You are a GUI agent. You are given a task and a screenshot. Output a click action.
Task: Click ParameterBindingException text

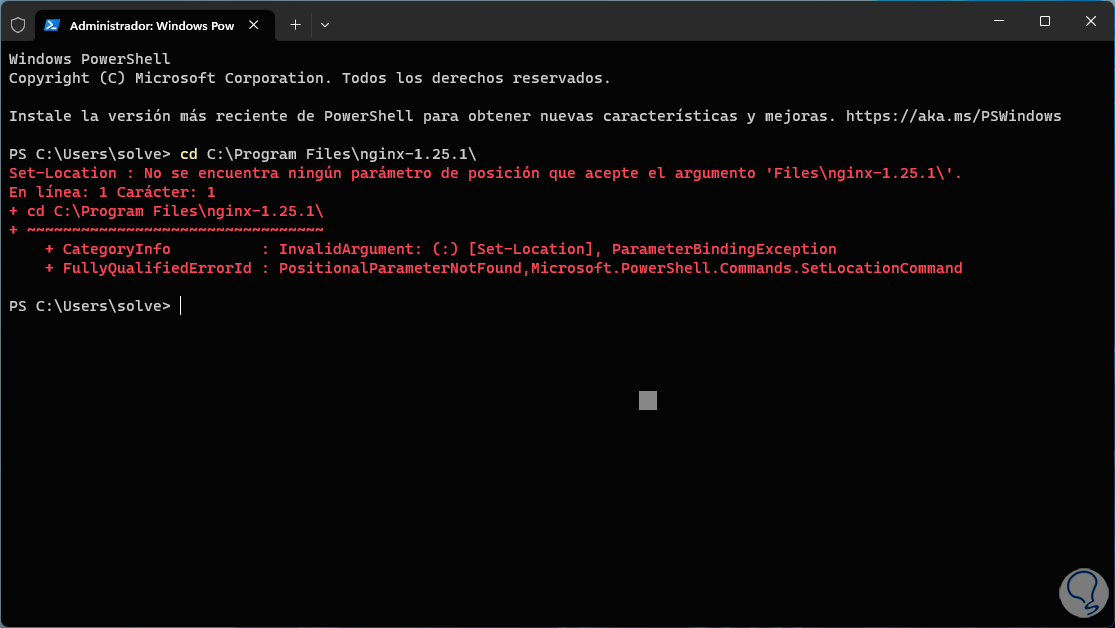[724, 249]
